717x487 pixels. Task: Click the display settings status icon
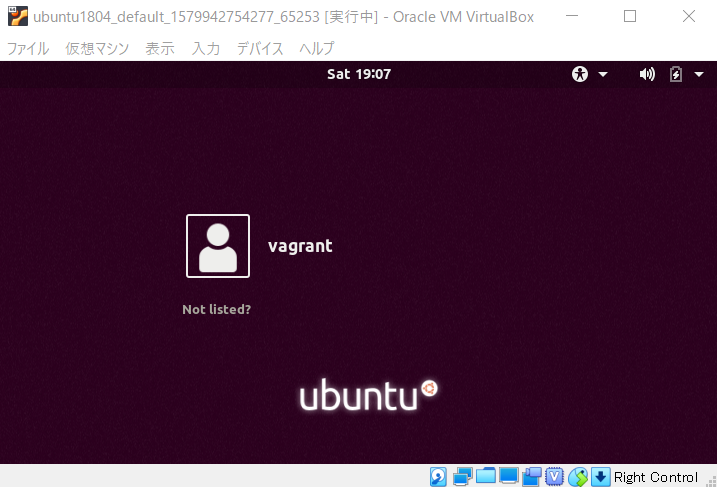(x=508, y=476)
